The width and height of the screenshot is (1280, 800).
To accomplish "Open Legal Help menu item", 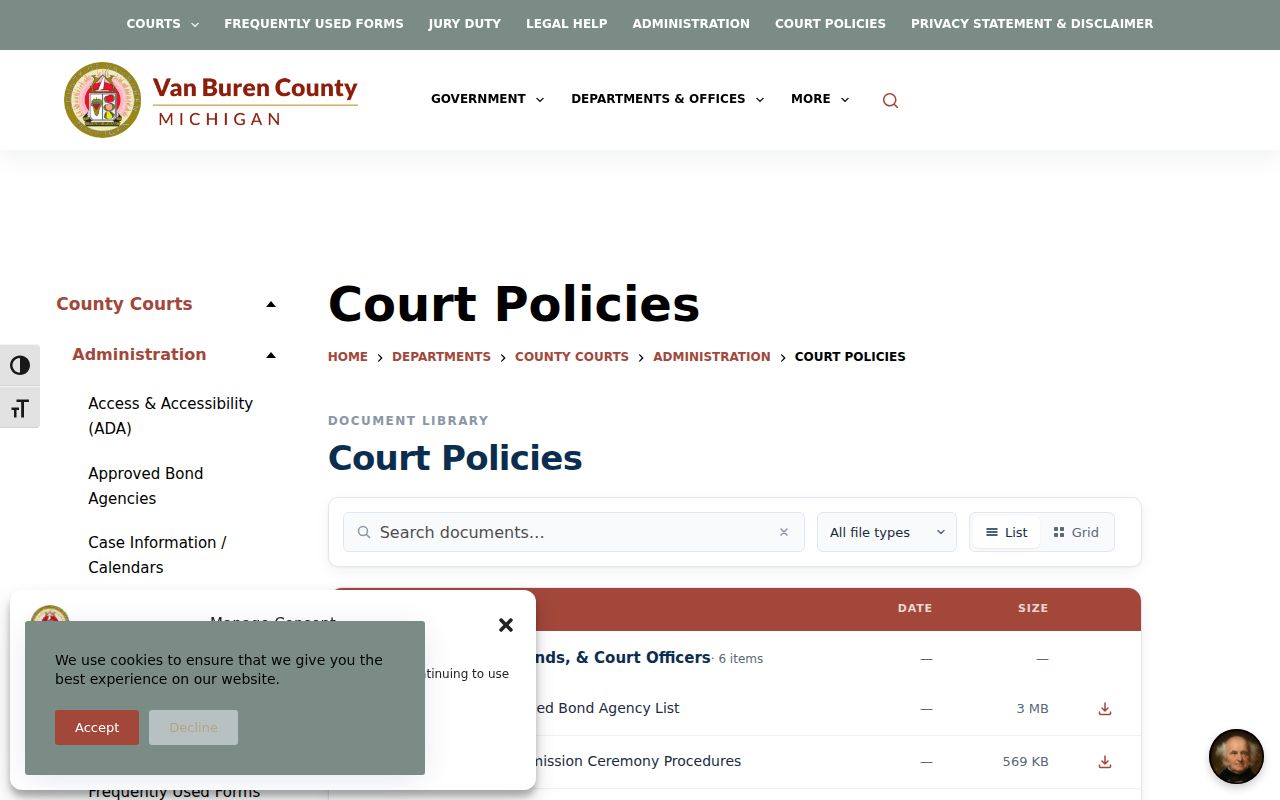I will tap(567, 23).
